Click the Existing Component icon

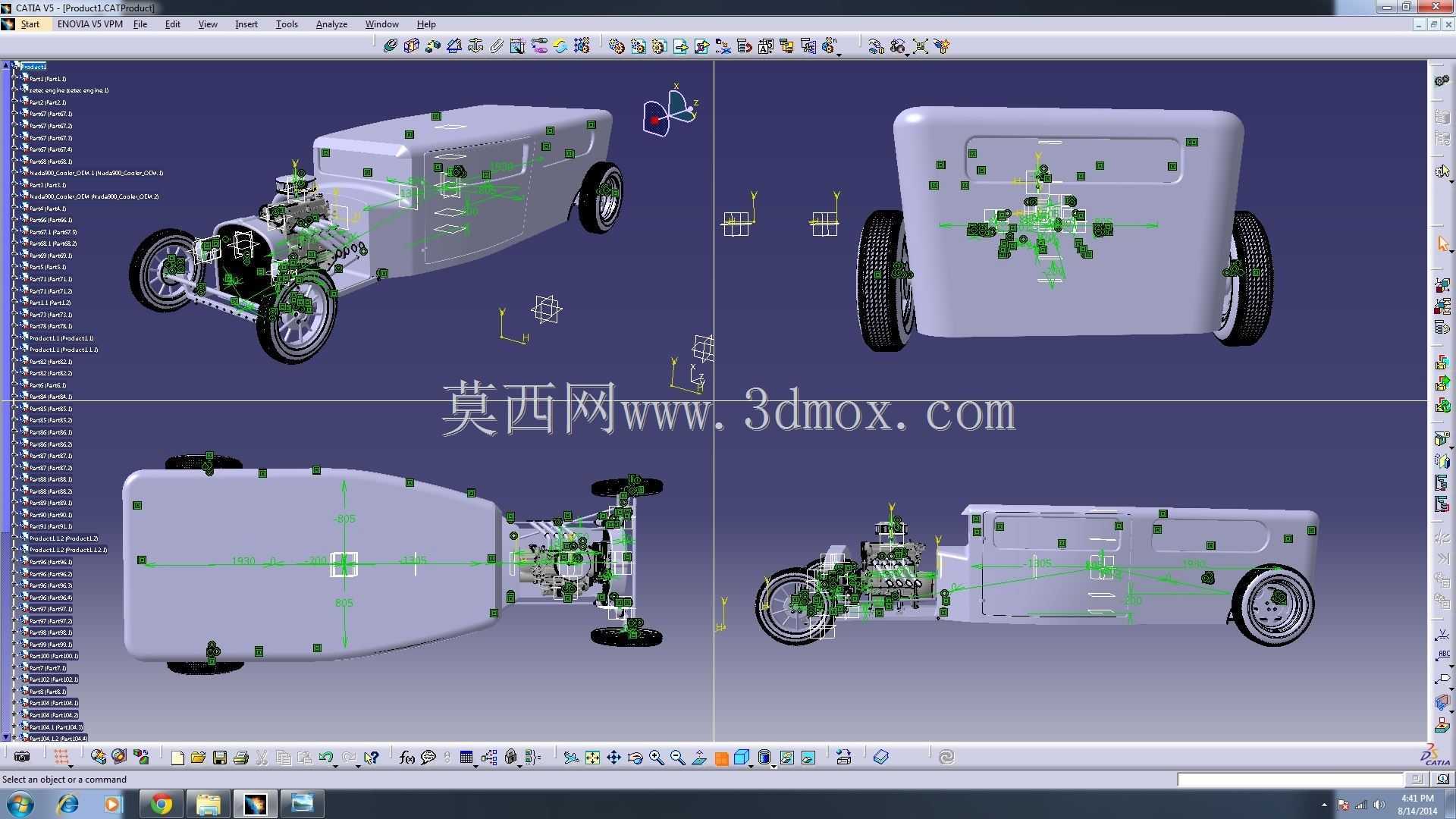(x=680, y=46)
